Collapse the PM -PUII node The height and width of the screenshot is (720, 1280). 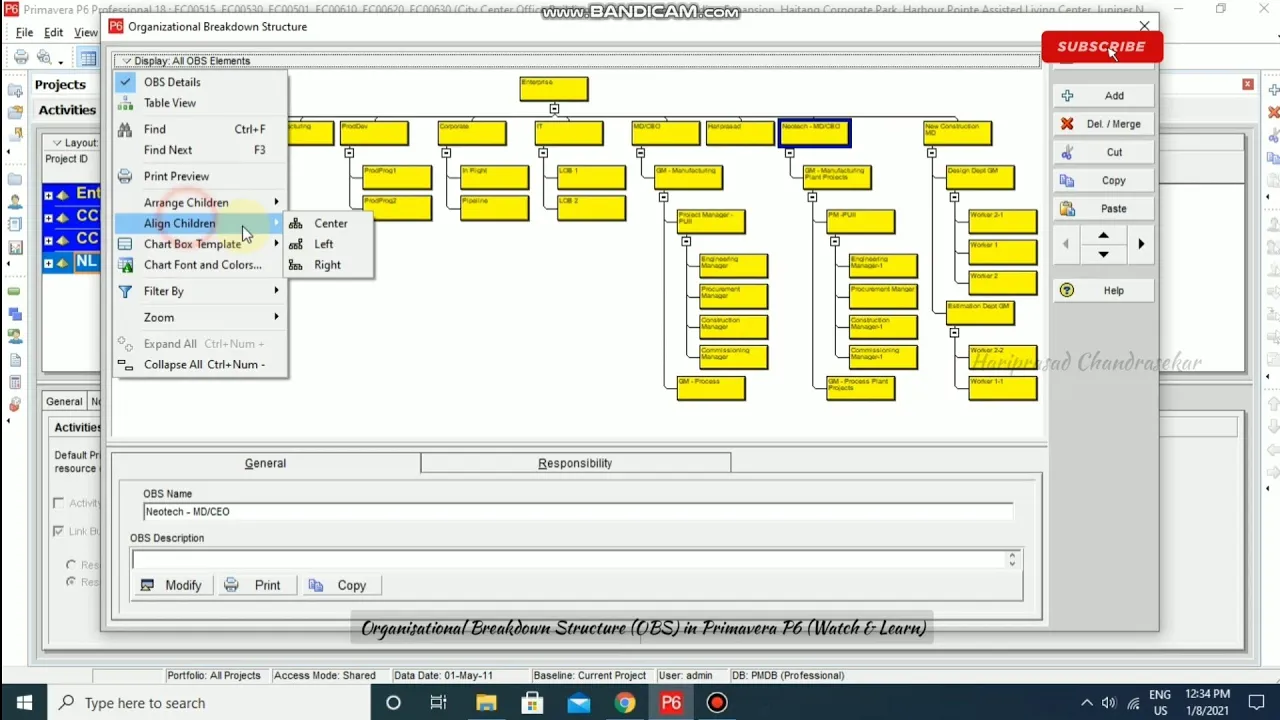pos(835,241)
